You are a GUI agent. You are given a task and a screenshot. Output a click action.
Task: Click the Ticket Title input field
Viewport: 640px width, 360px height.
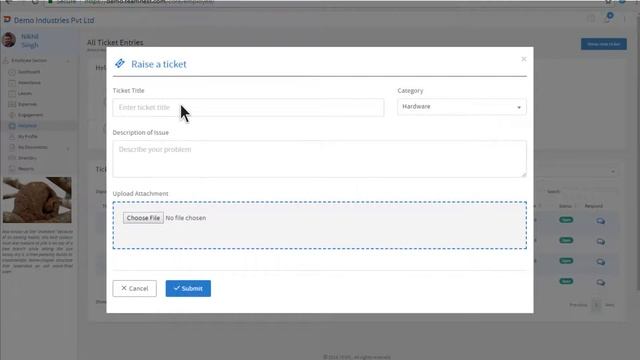click(x=248, y=107)
